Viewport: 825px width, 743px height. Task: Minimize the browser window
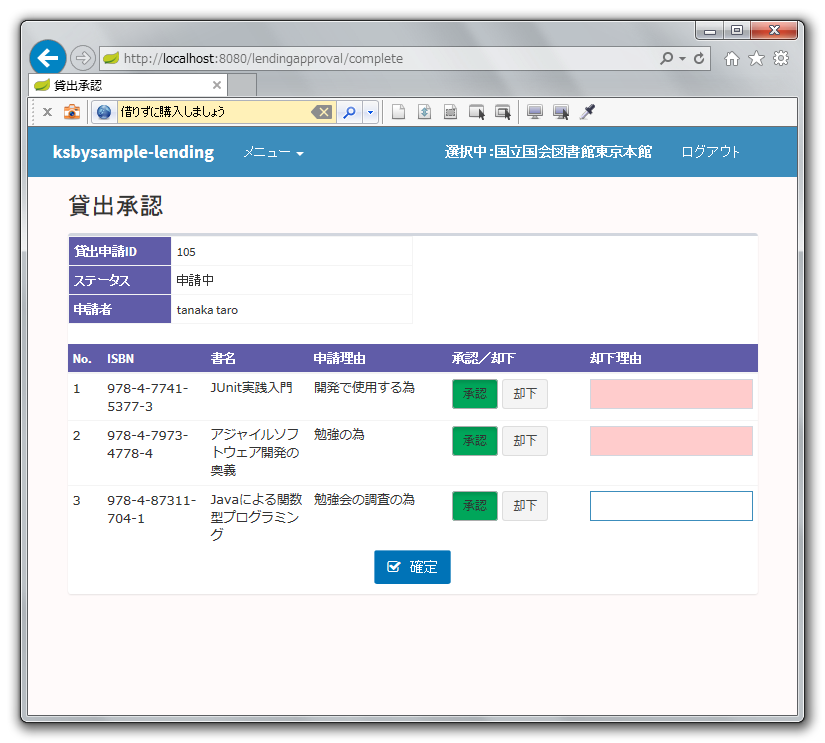[x=710, y=31]
